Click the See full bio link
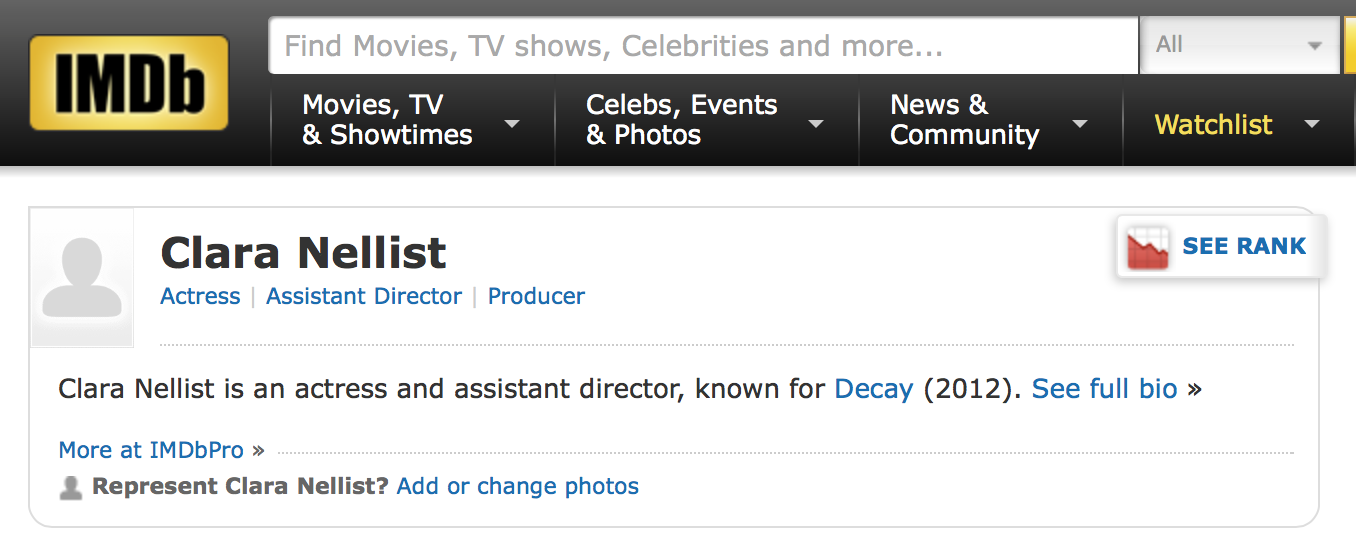1356x542 pixels. coord(1104,388)
